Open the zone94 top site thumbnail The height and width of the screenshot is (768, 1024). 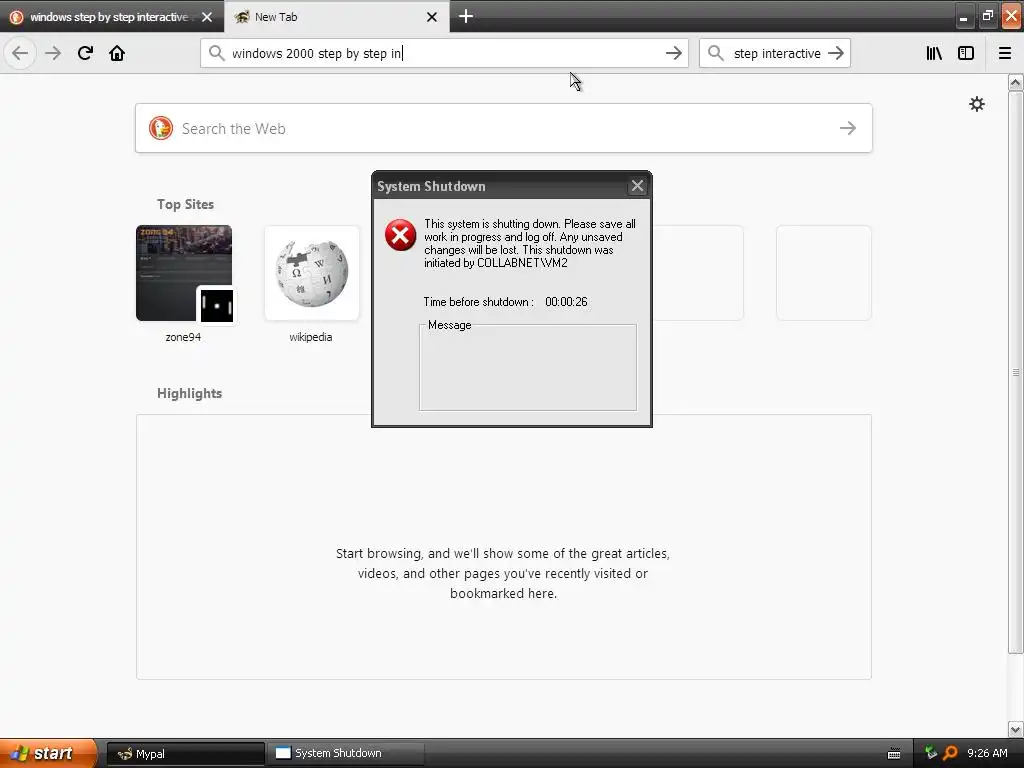tap(184, 273)
